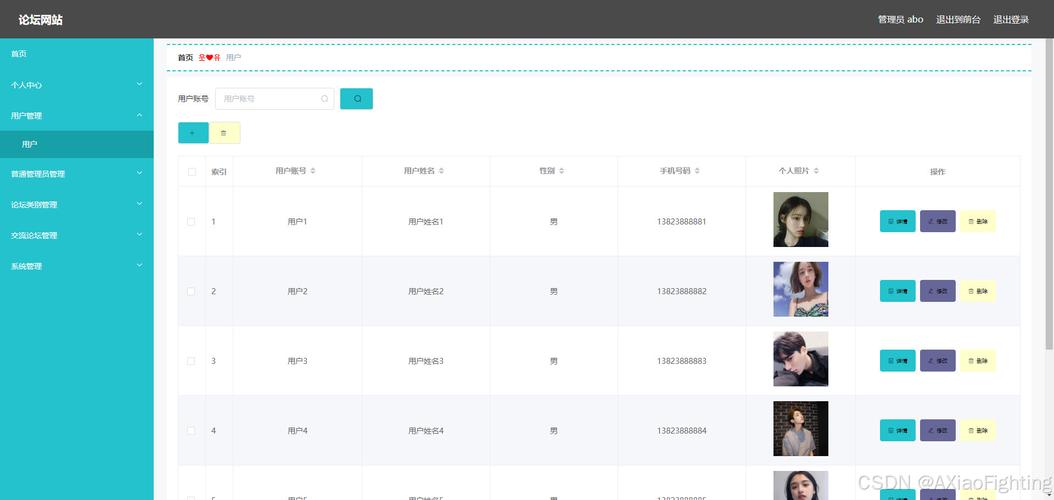Collapse the 用户管理 sidebar chevron
The width and height of the screenshot is (1054, 500).
[139, 116]
